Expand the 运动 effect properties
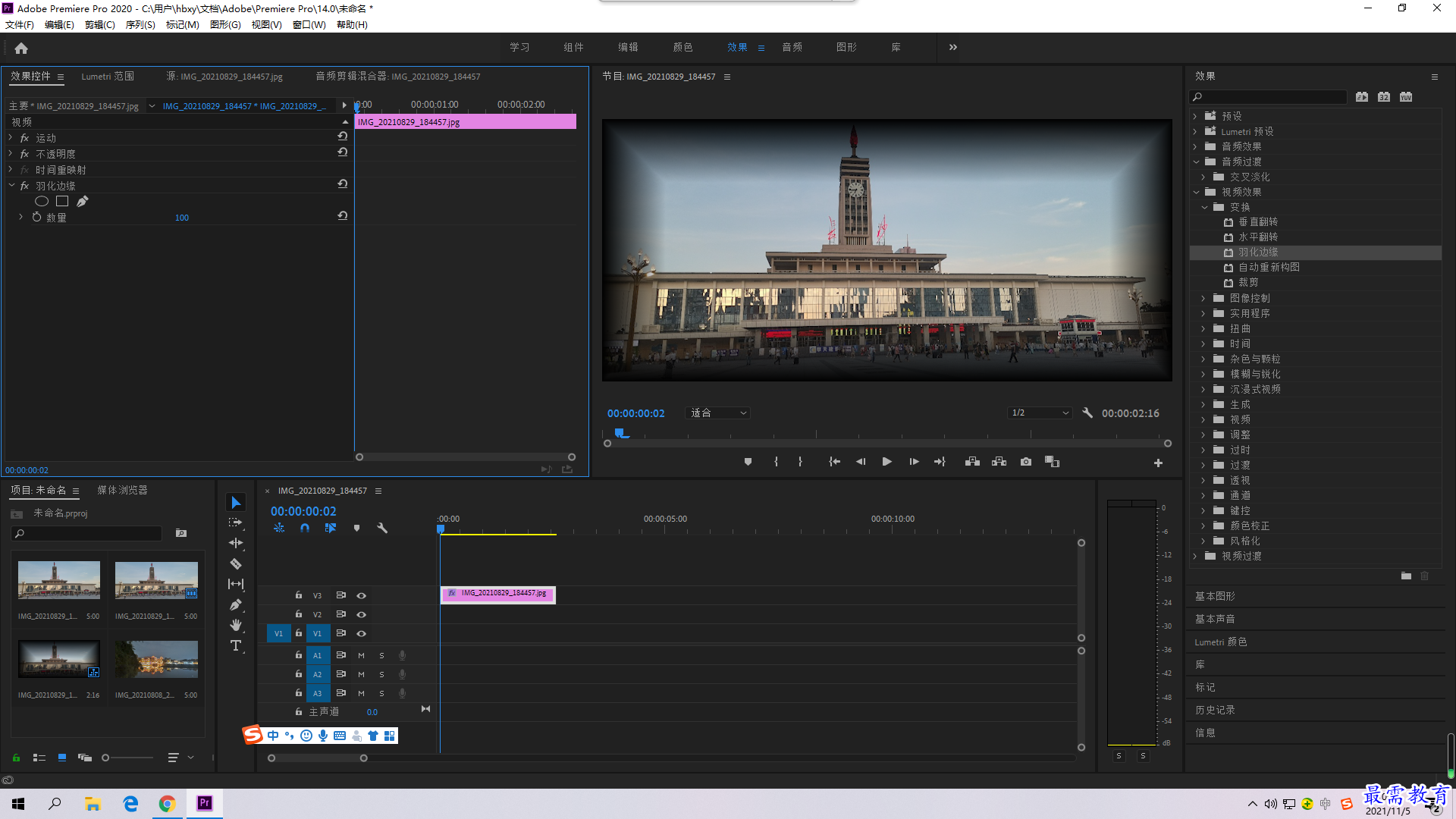The image size is (1456, 819). (11, 137)
